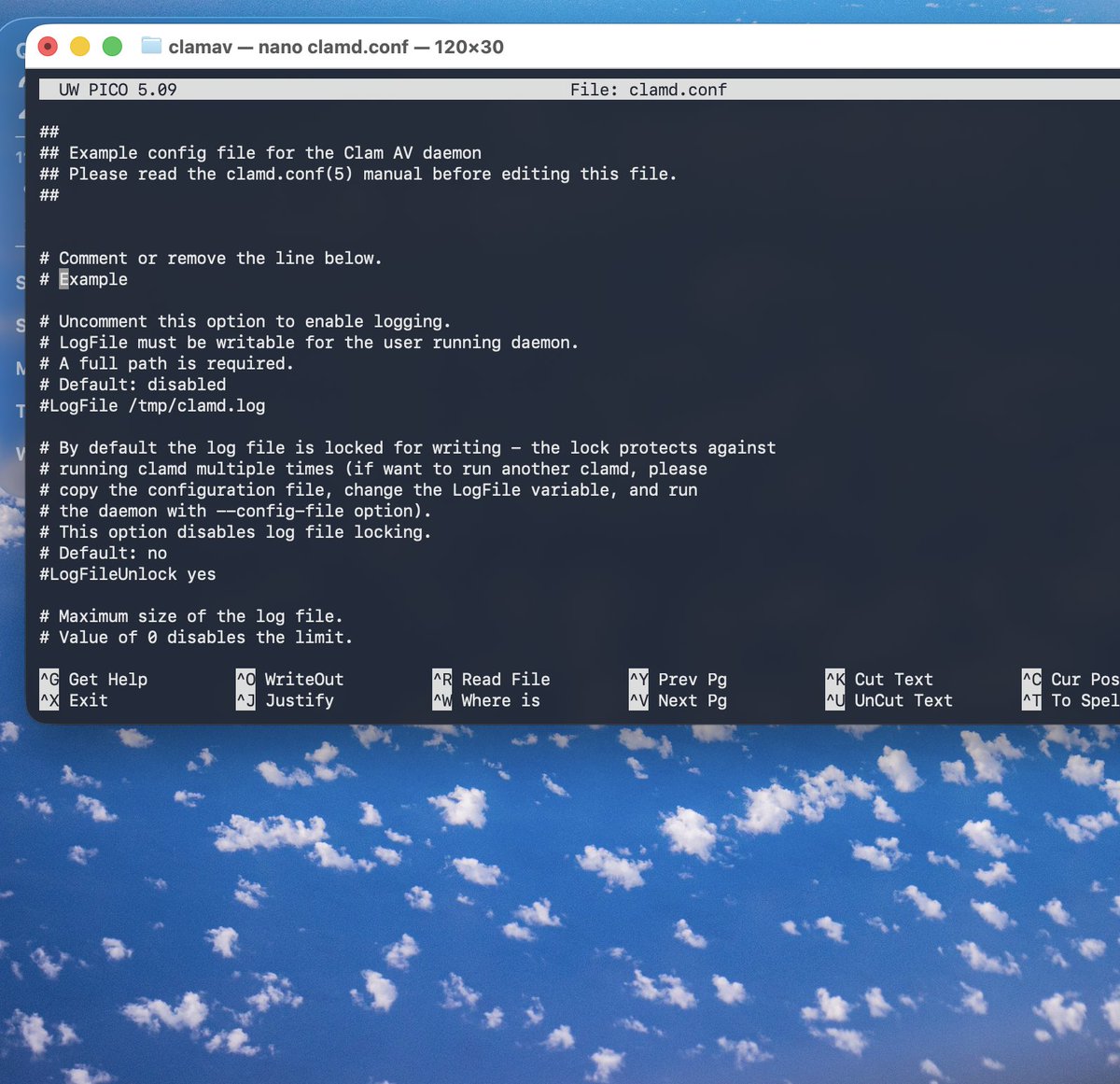Click 'UW PICO 5.09' in the header bar
Image resolution: width=1120 pixels, height=1084 pixels.
click(x=118, y=90)
